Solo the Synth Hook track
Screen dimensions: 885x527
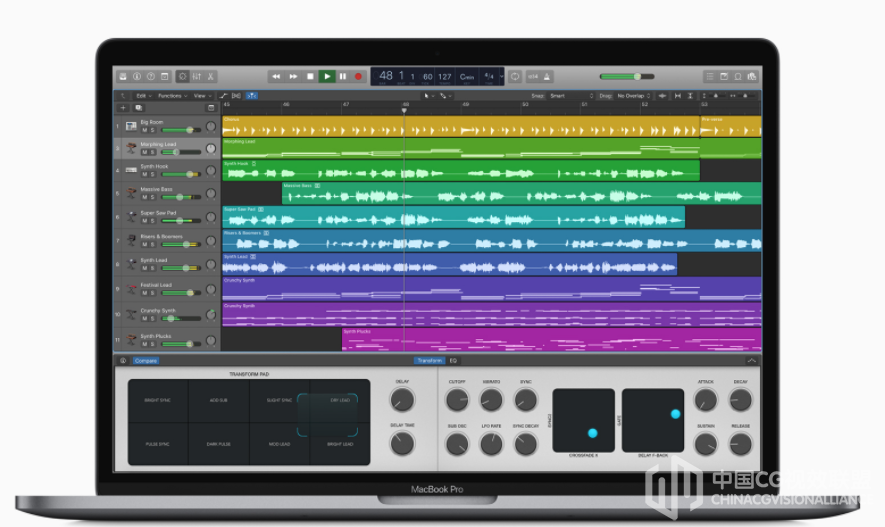(152, 174)
